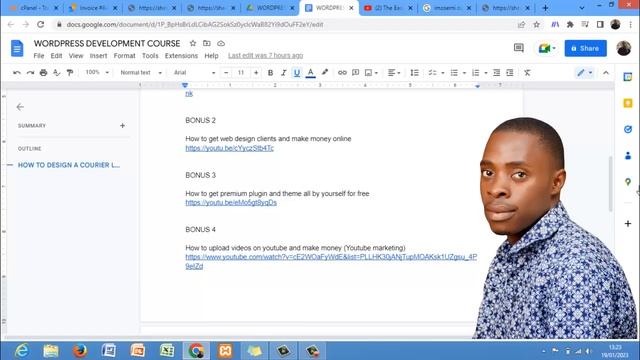Screen dimensions: 640x360
Task: Click the redo icon in toolbar
Action: tap(30, 73)
